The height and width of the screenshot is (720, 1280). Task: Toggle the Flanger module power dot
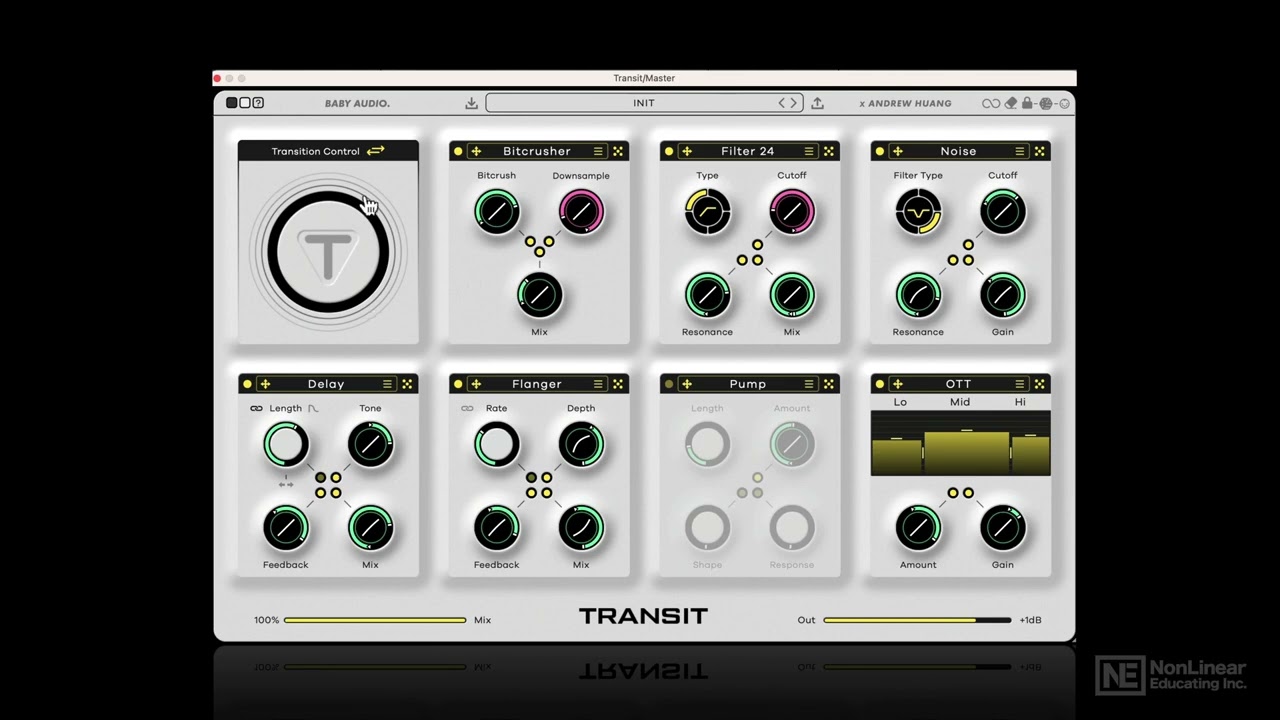pyautogui.click(x=458, y=384)
